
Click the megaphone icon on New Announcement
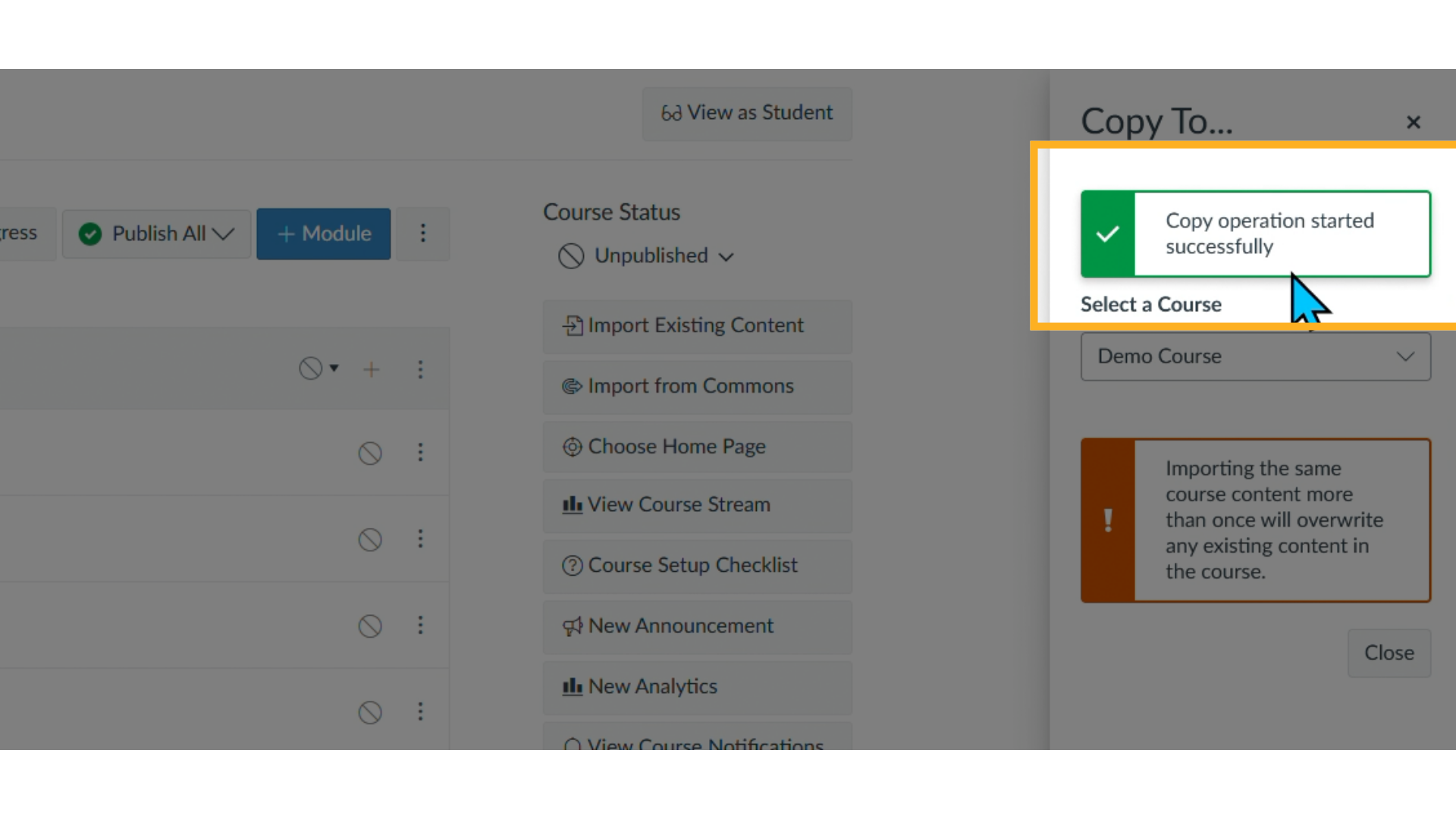pyautogui.click(x=573, y=626)
